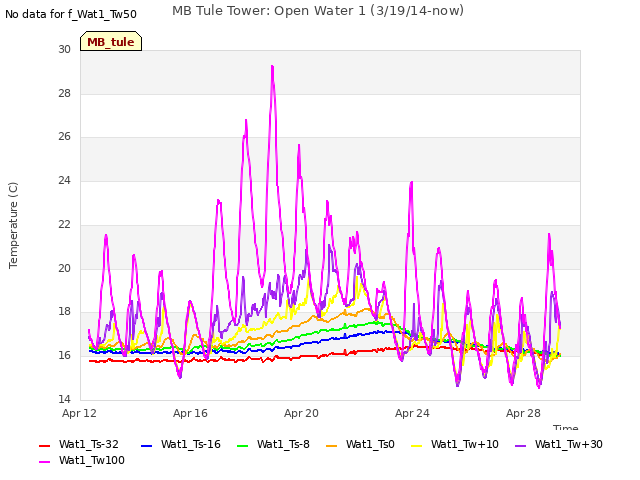Click the 22 y-axis tick label
The image size is (640, 480).
click(x=64, y=224)
